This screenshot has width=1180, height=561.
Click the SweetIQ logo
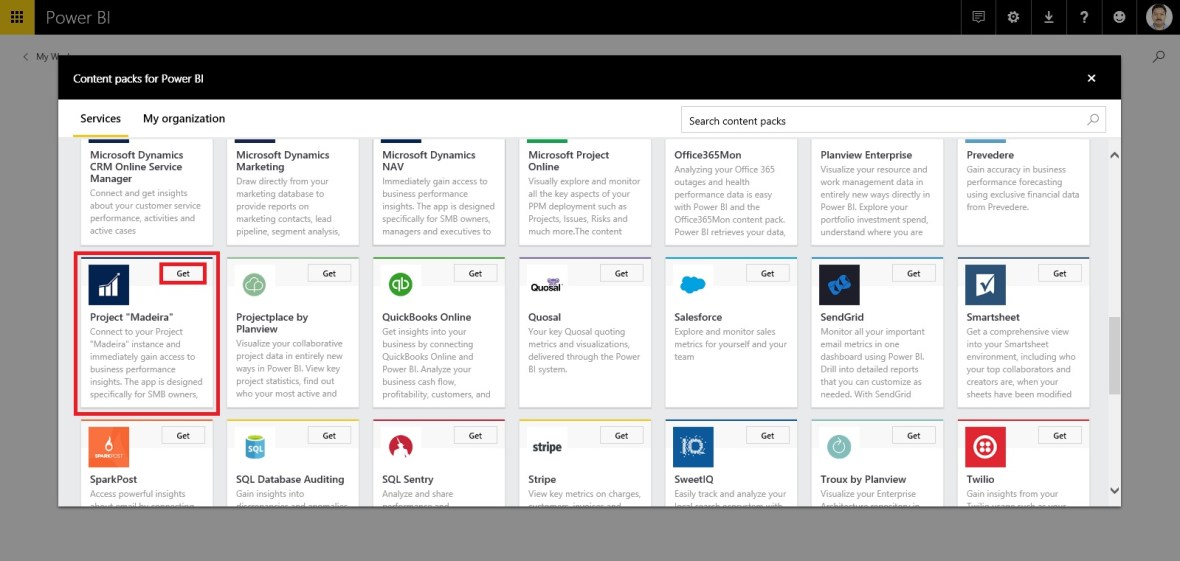[693, 447]
